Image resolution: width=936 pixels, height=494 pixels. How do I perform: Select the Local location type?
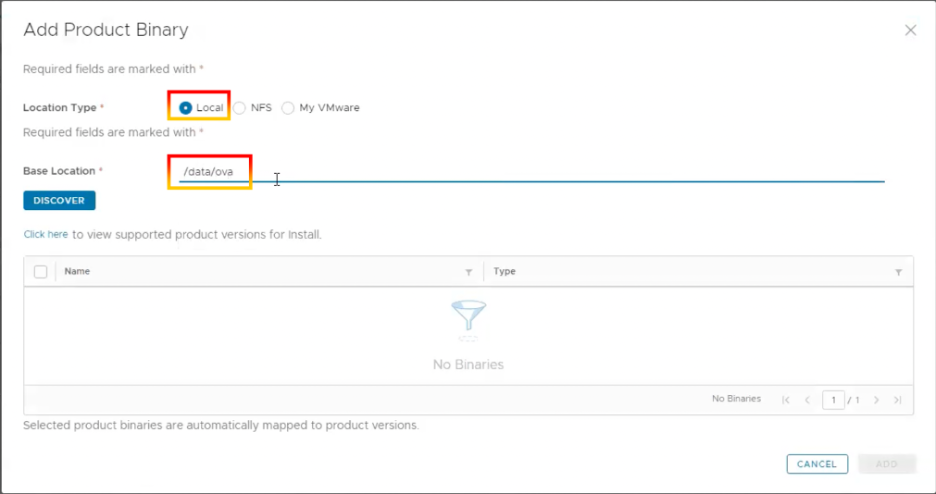185,108
